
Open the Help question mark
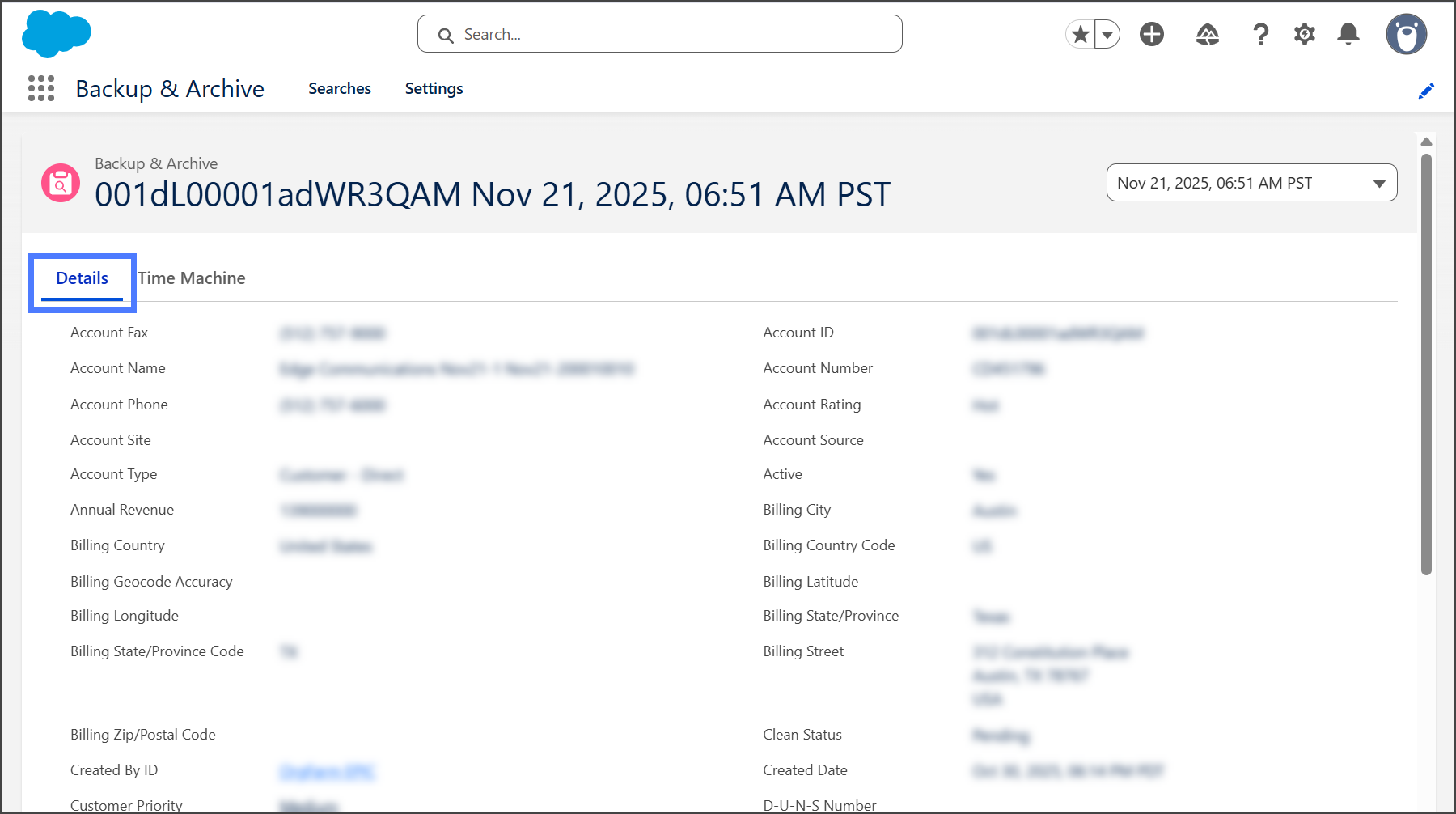tap(1259, 34)
